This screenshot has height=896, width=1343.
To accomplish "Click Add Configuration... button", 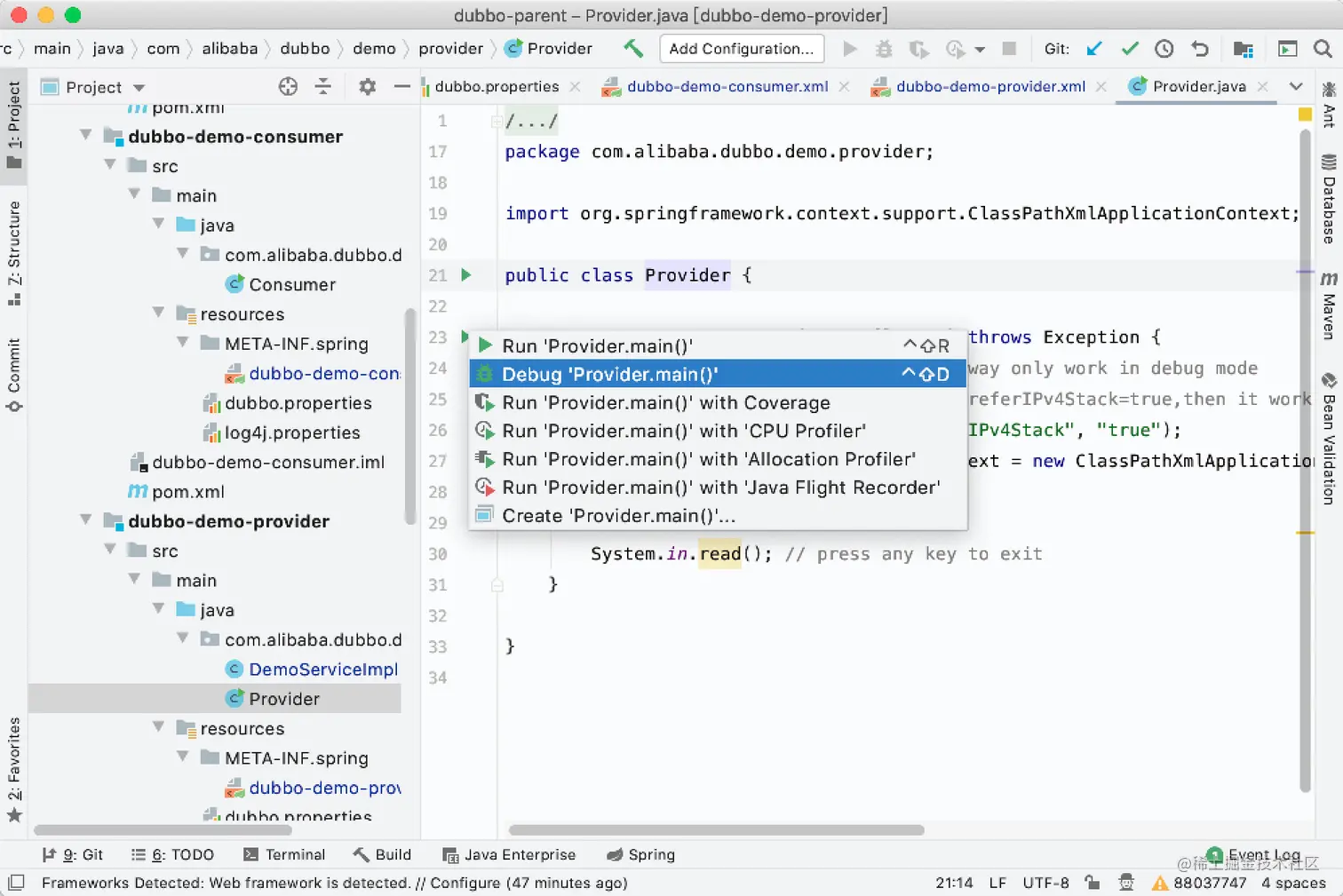I will [x=742, y=49].
